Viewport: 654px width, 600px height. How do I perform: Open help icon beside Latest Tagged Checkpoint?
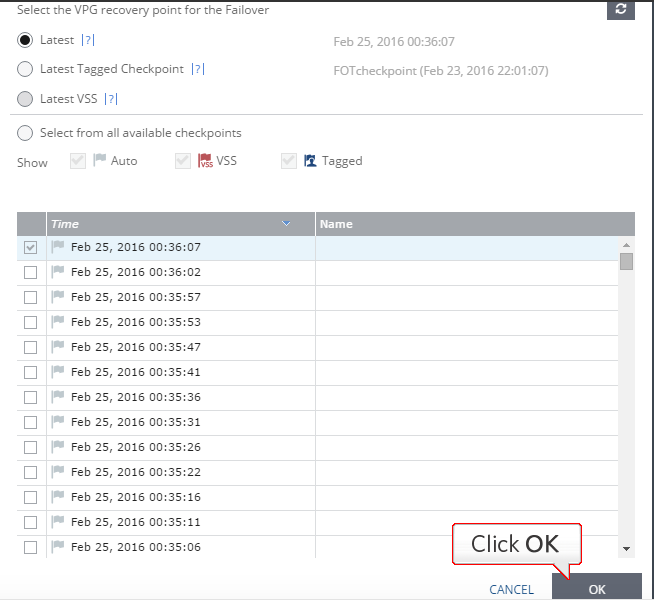click(197, 69)
